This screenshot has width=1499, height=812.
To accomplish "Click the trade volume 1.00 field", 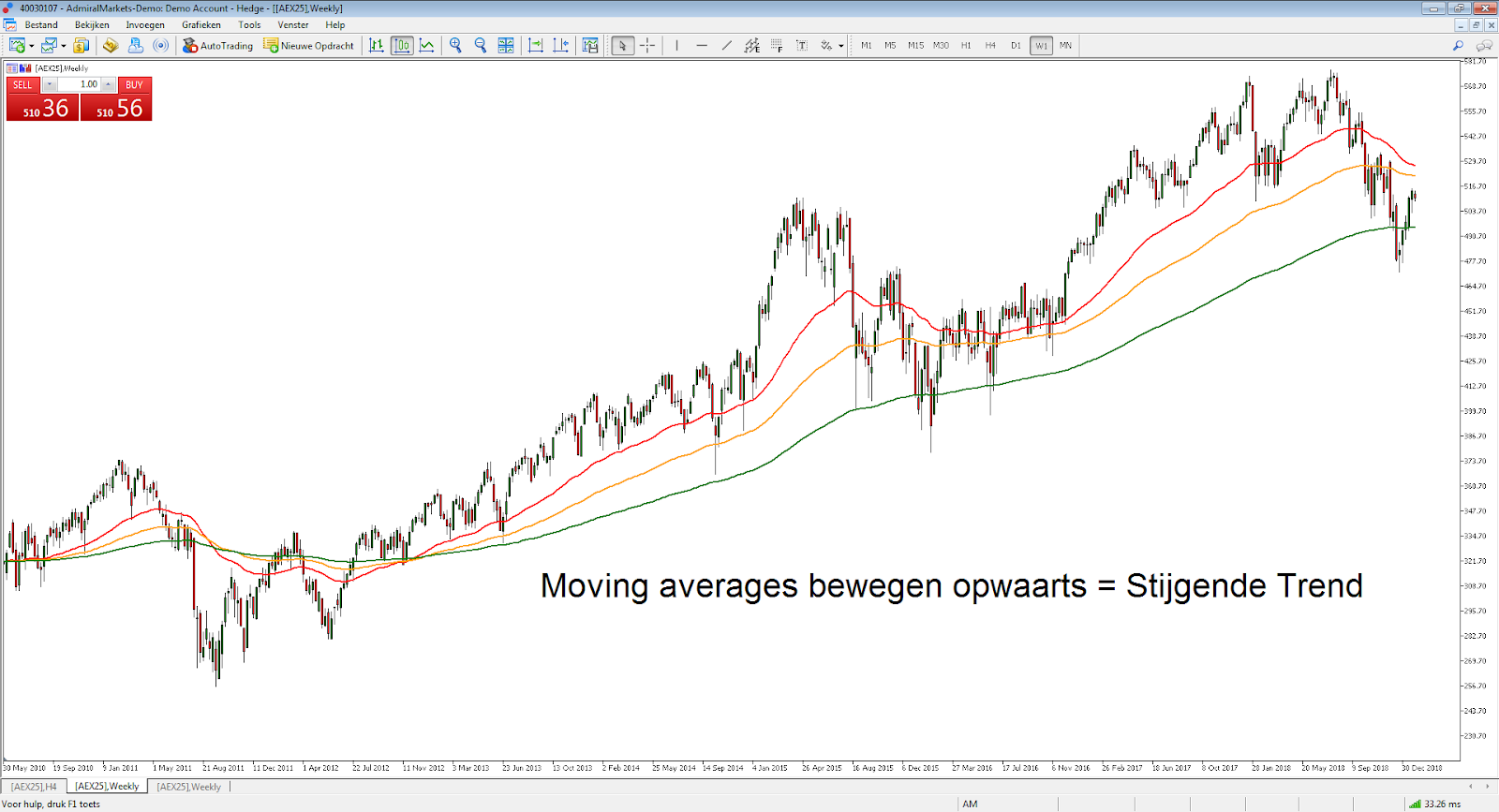I will (x=80, y=84).
